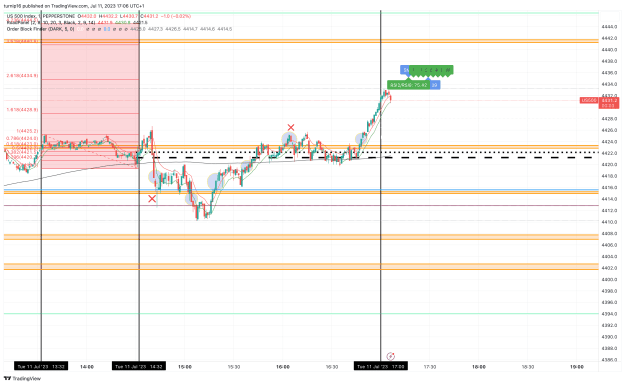This screenshot has width=625, height=385.
Task: Click the 15:00 time axis label
Action: [x=185, y=367]
